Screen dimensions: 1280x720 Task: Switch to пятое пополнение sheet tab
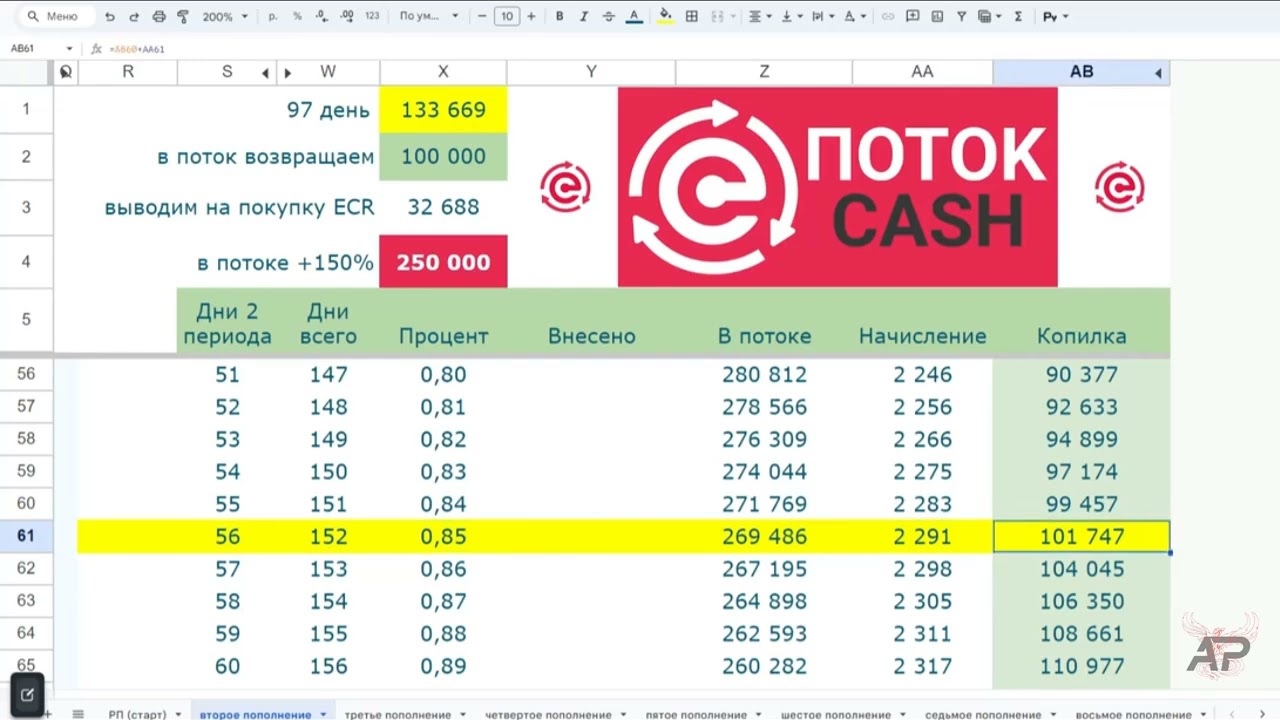pos(696,714)
